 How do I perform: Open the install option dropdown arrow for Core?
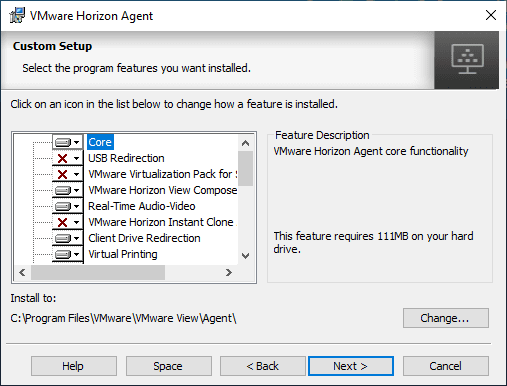[x=77, y=142]
